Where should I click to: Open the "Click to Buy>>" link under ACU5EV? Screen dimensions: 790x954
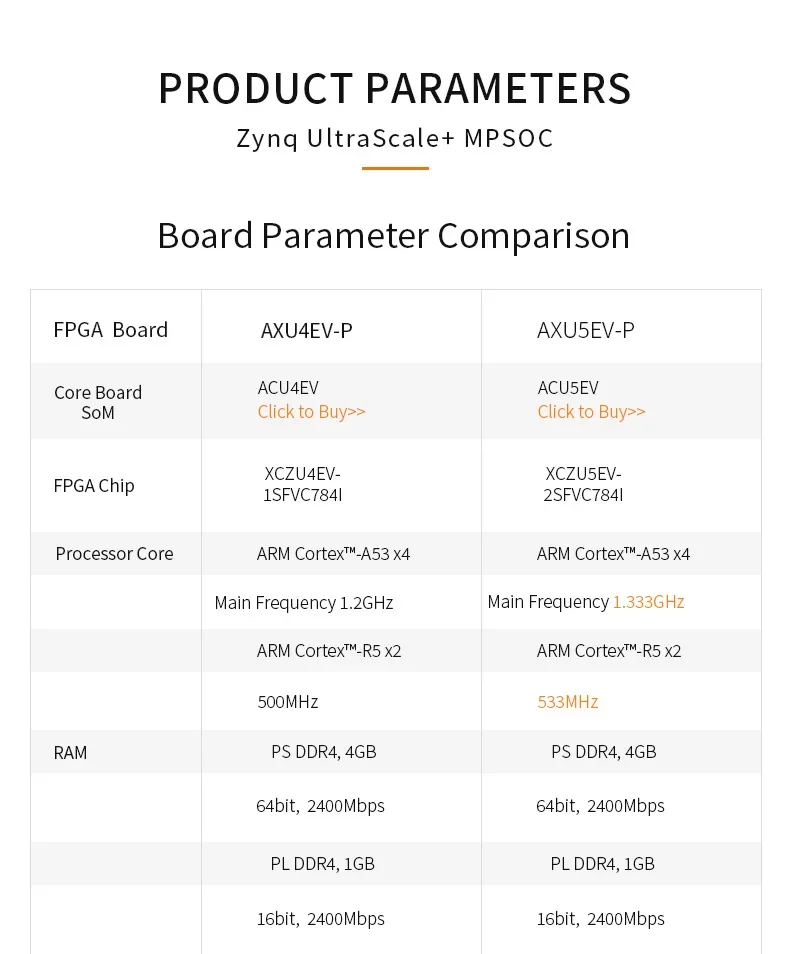[591, 412]
